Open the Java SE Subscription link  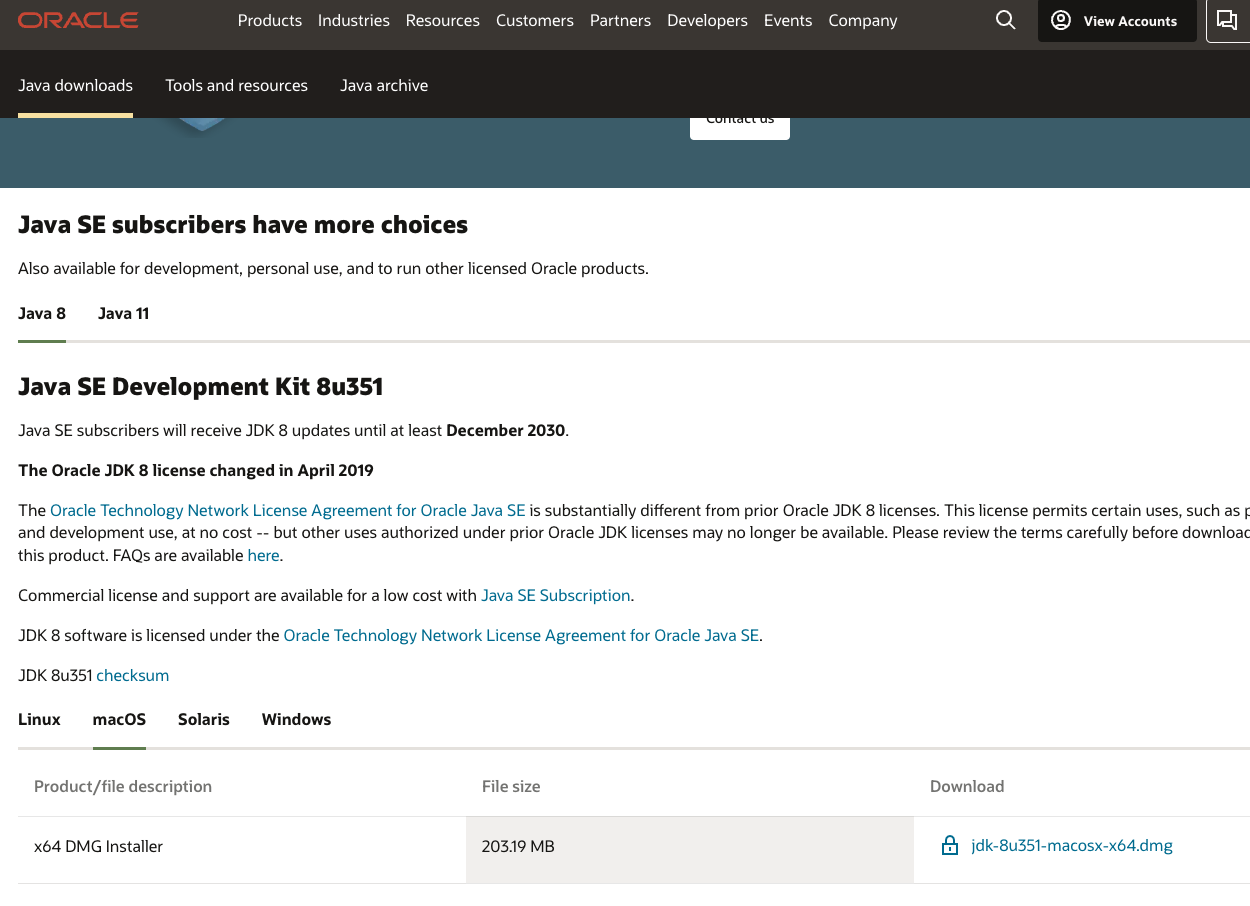click(x=556, y=595)
